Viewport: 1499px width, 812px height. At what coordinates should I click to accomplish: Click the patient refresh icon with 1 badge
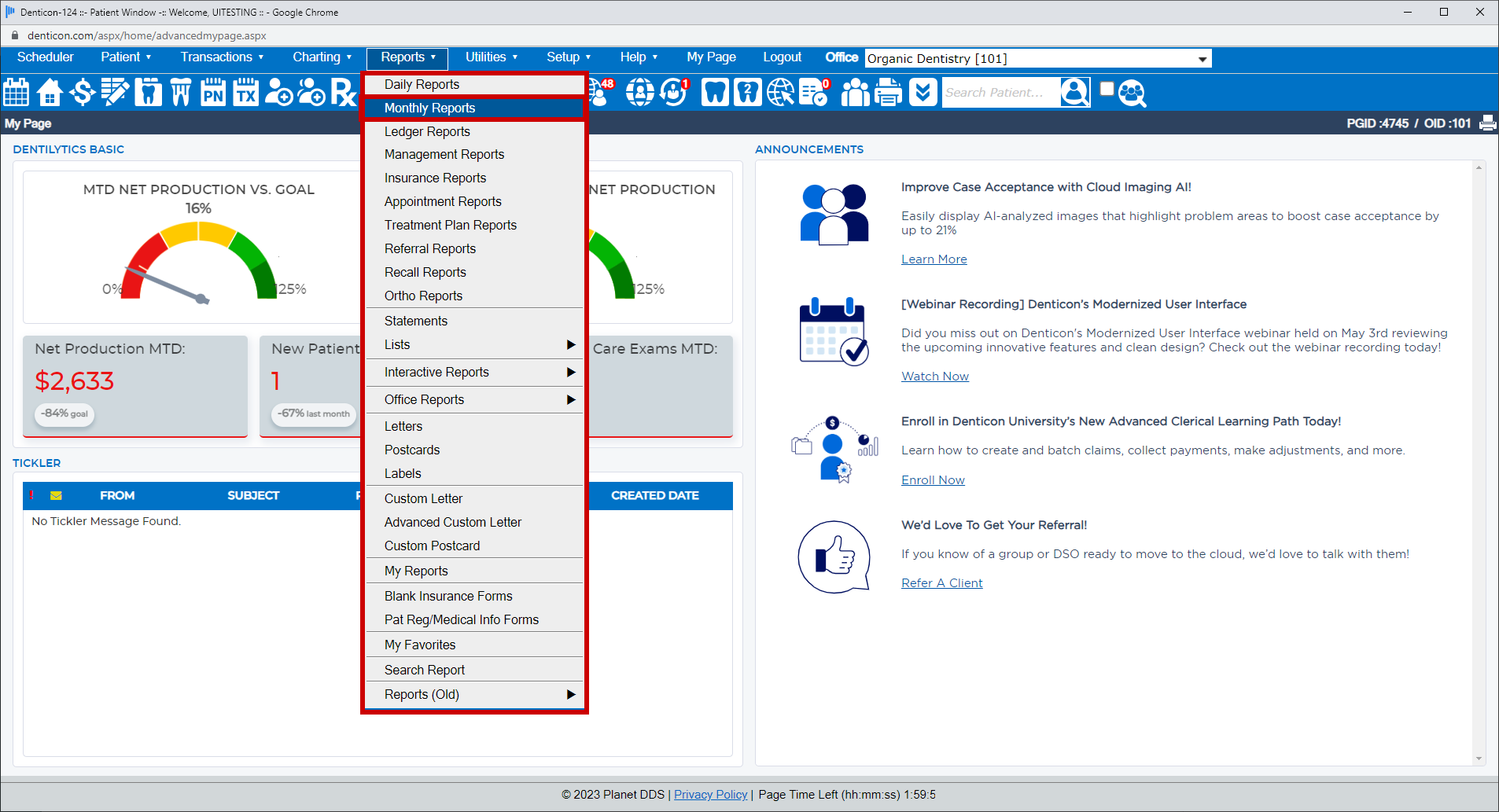click(x=674, y=92)
